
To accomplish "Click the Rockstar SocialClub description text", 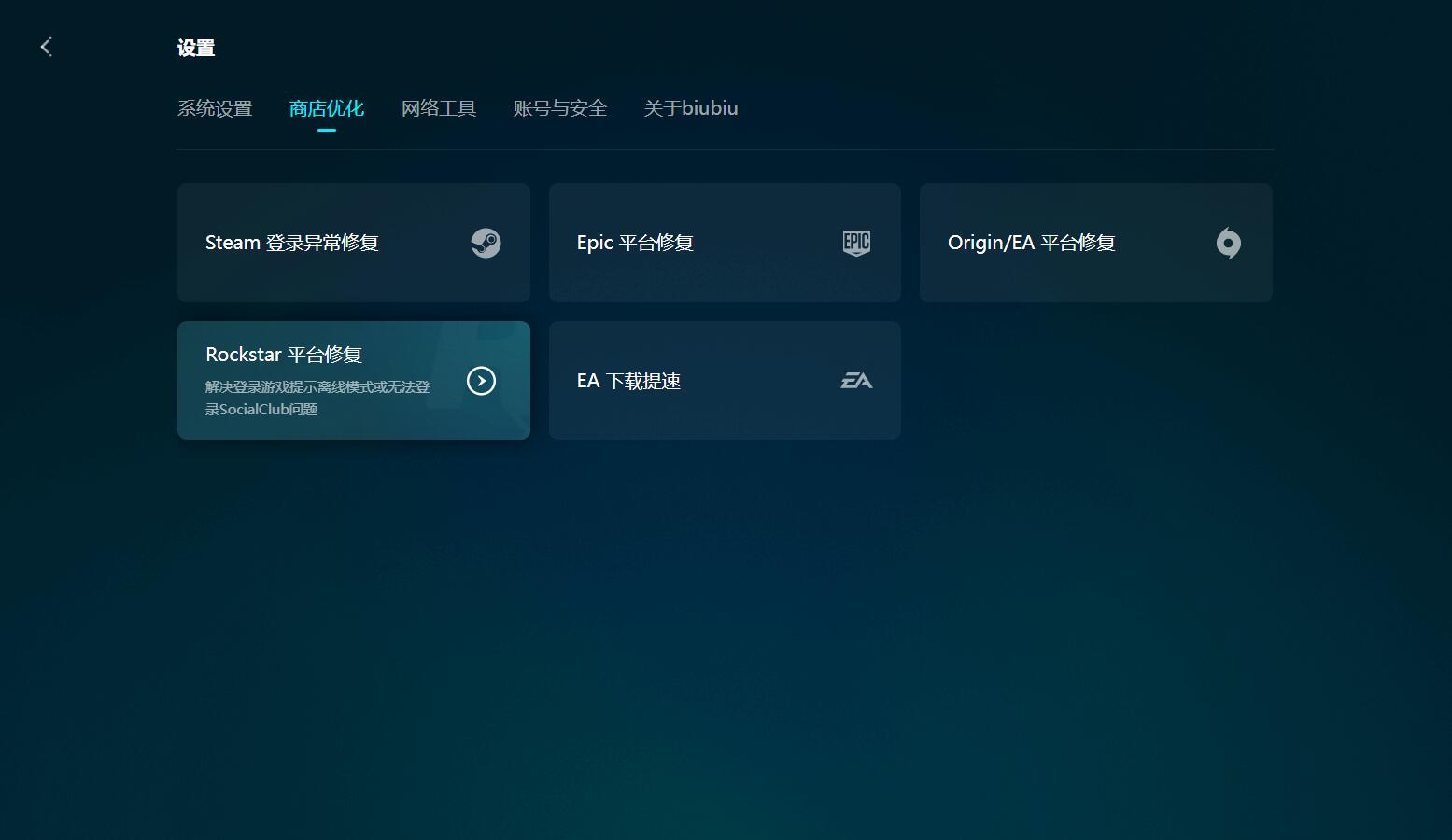I will pos(317,398).
